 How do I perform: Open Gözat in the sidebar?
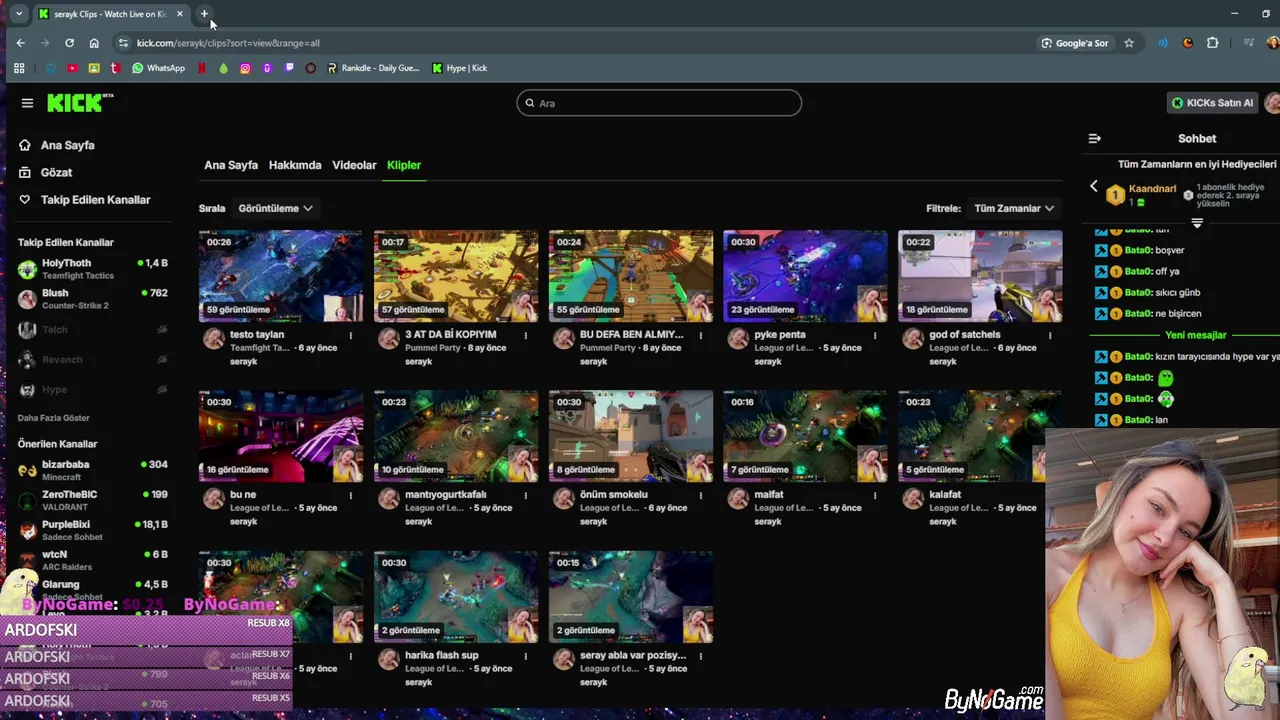click(x=46, y=172)
